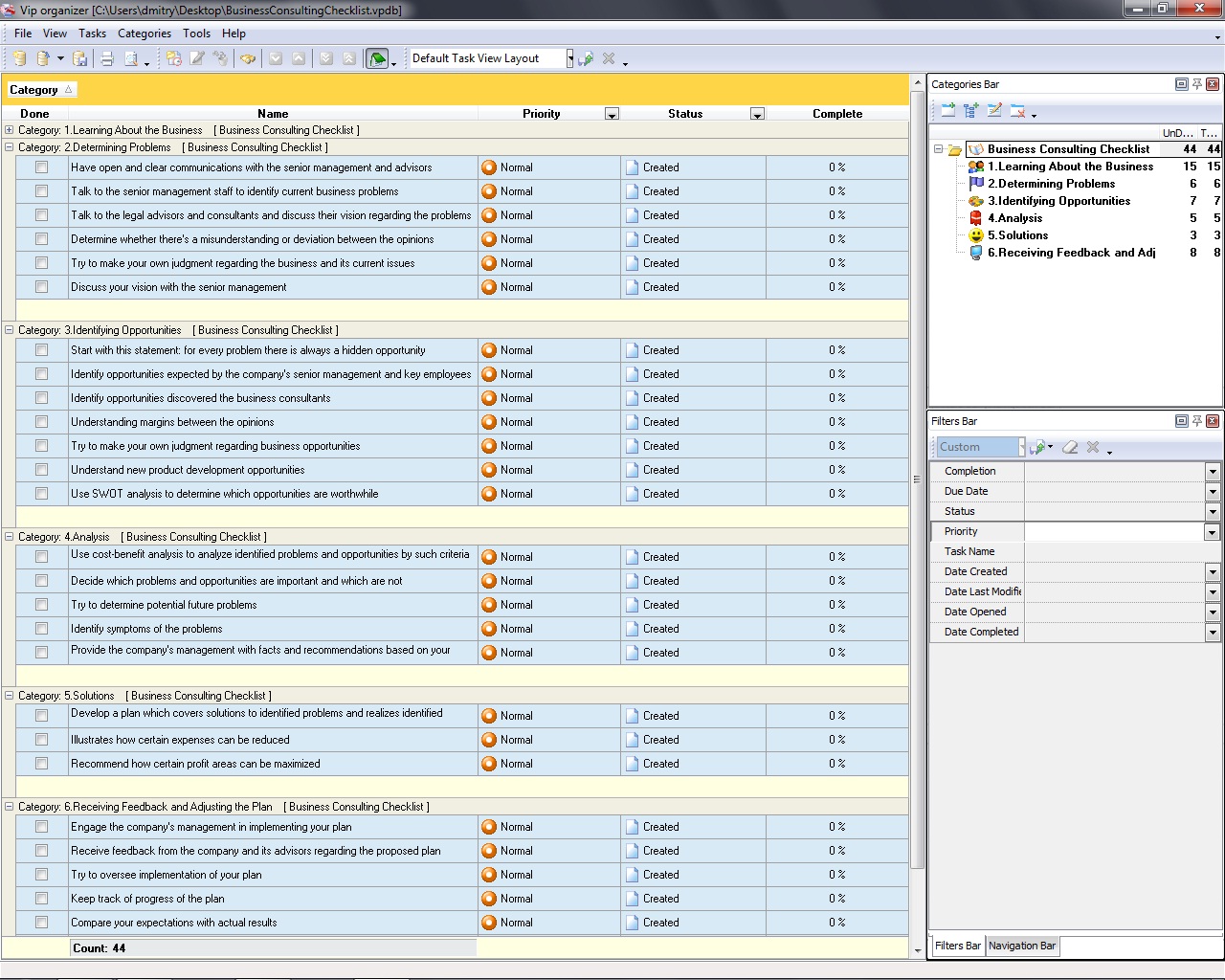This screenshot has height=980, width=1225.
Task: Expand the 1.Learning About the Business group
Action: pyautogui.click(x=10, y=130)
